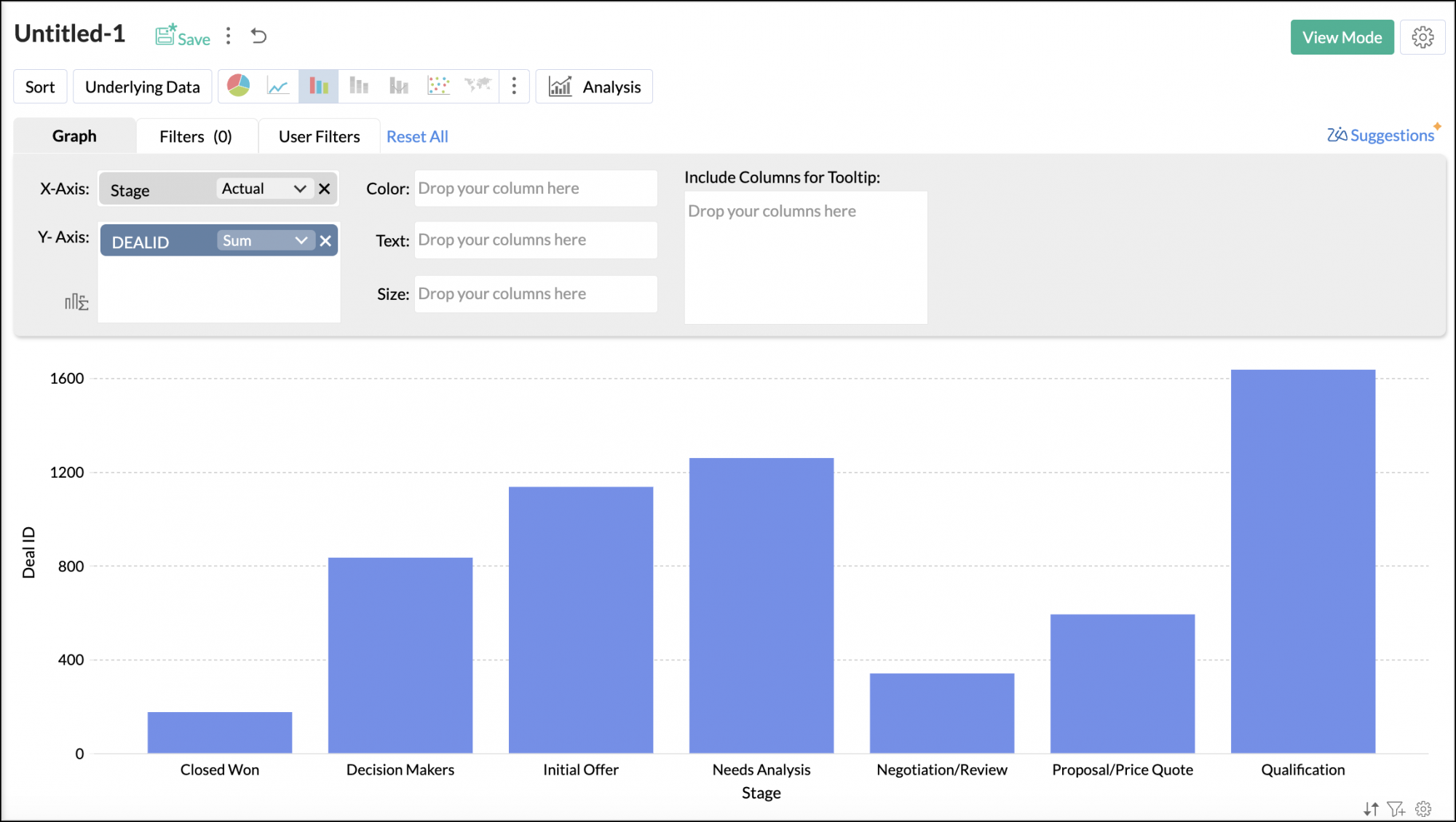
Task: Open the chart settings gear at bottom right
Action: pos(1423,809)
